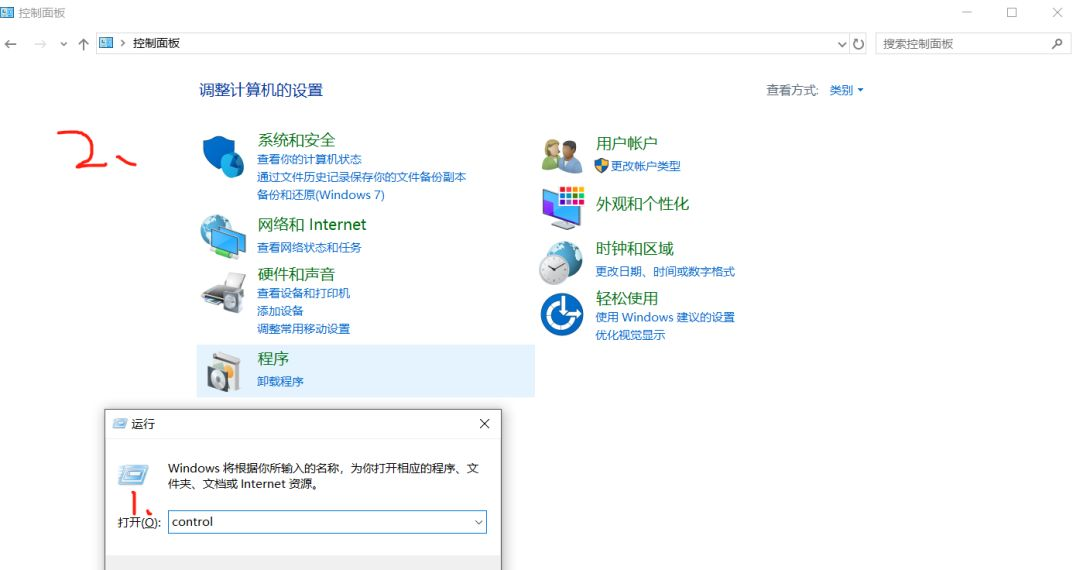Open 时钟和区域 category
Image resolution: width=1080 pixels, height=570 pixels.
[635, 249]
